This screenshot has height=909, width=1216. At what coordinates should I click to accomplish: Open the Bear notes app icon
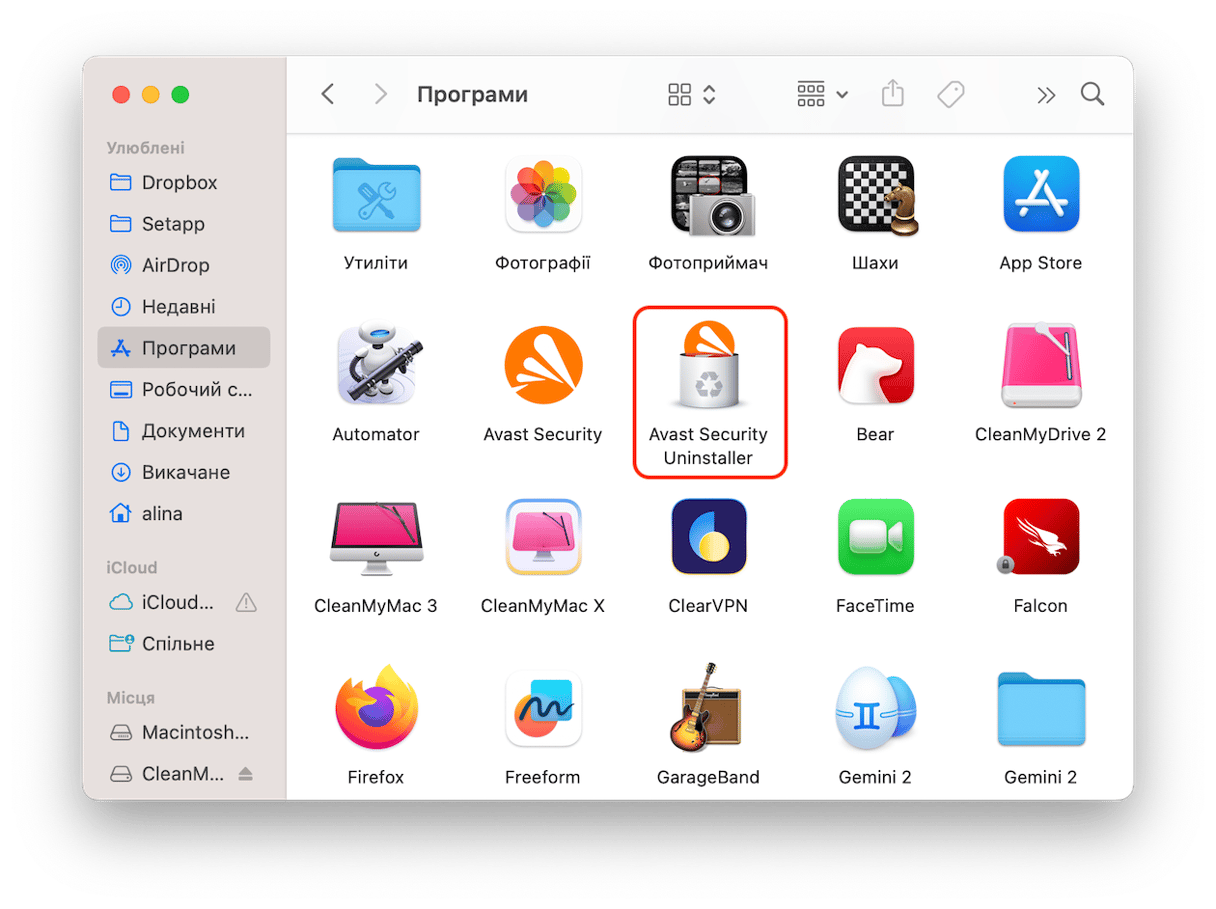point(875,366)
